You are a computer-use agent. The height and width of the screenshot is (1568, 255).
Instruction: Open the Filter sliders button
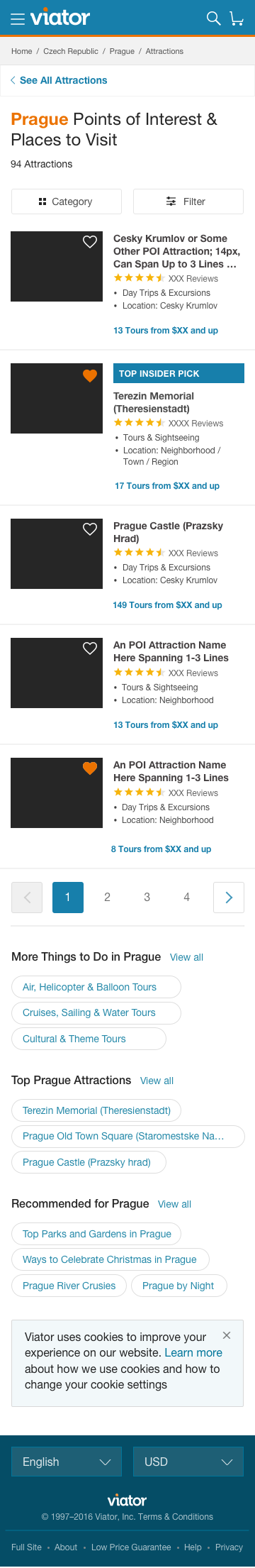click(x=188, y=201)
